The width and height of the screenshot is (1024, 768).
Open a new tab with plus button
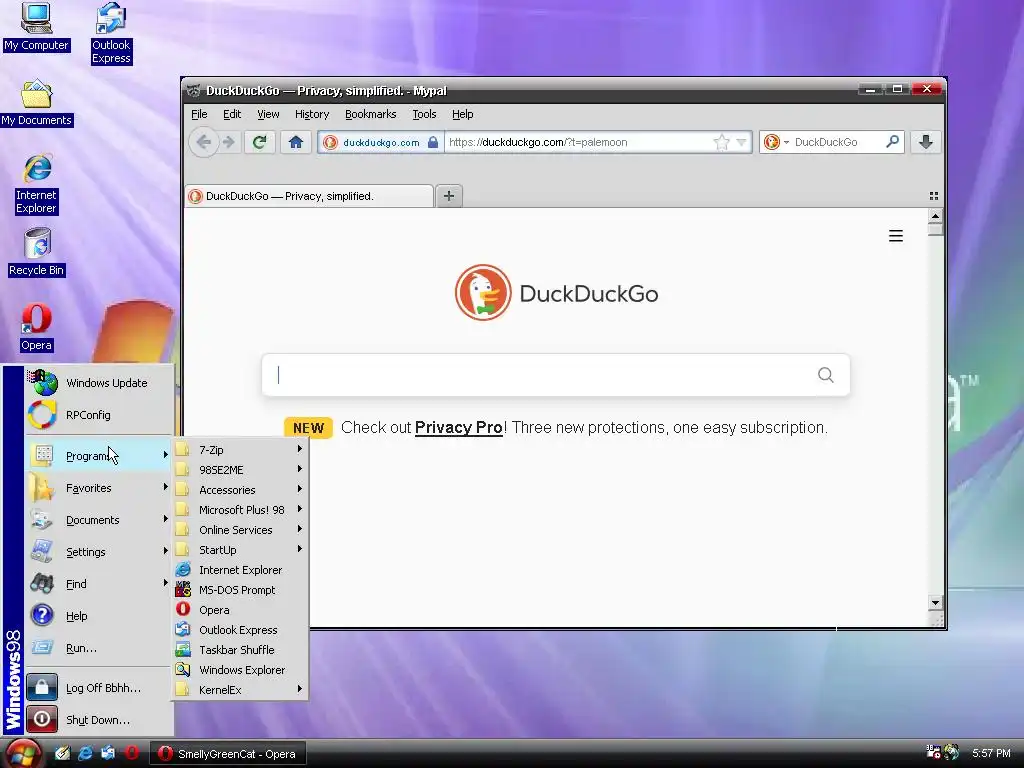tap(449, 196)
